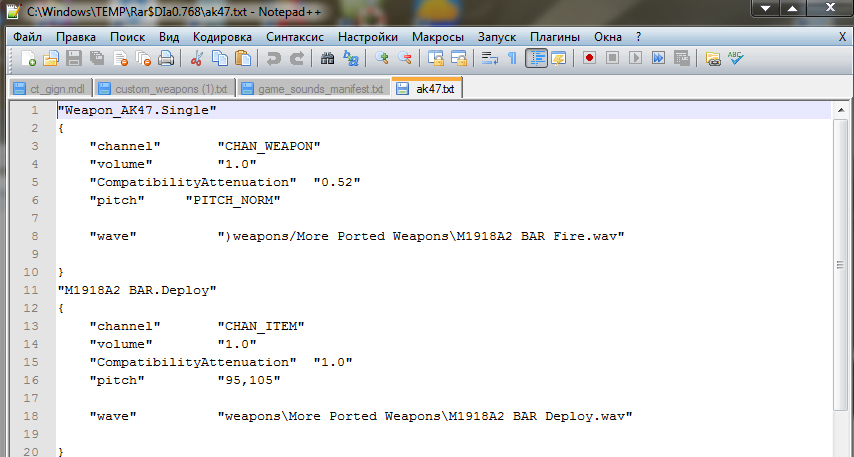Switch to the game_sounds_manifest.txt tab

coord(314,89)
